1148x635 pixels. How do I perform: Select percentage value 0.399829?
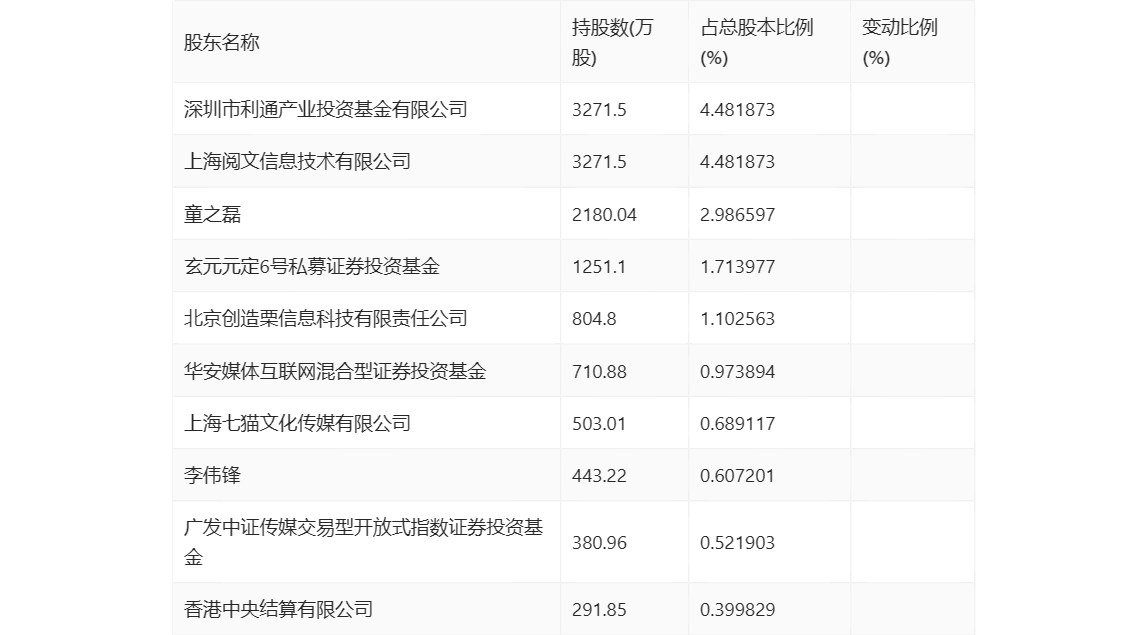coord(737,609)
